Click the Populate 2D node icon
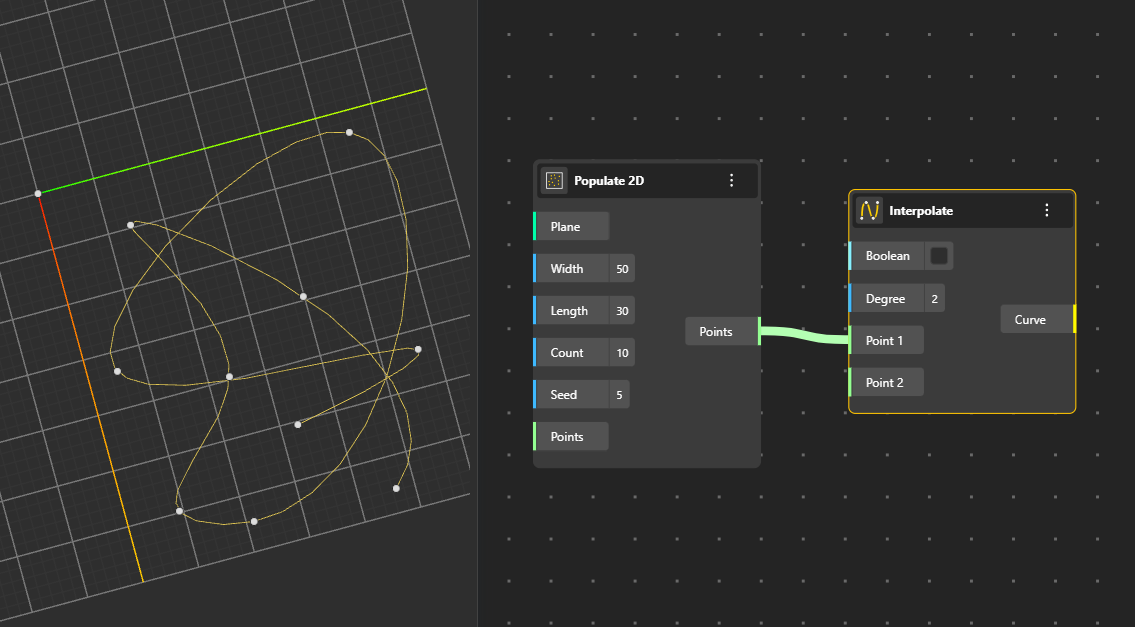 click(554, 180)
